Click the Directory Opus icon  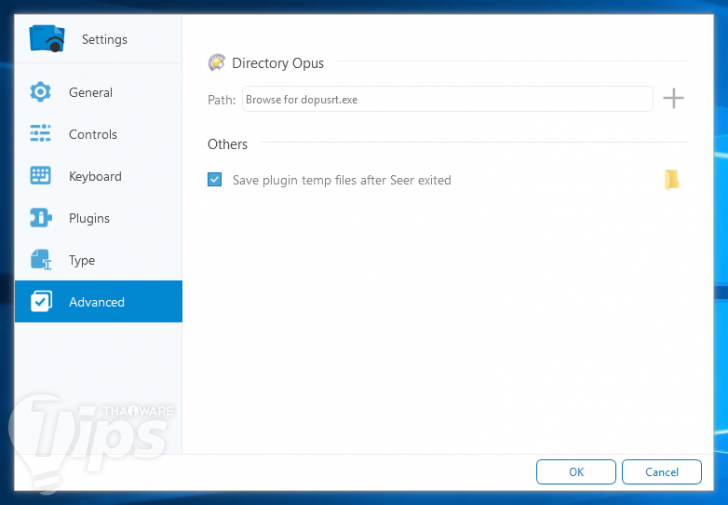216,63
